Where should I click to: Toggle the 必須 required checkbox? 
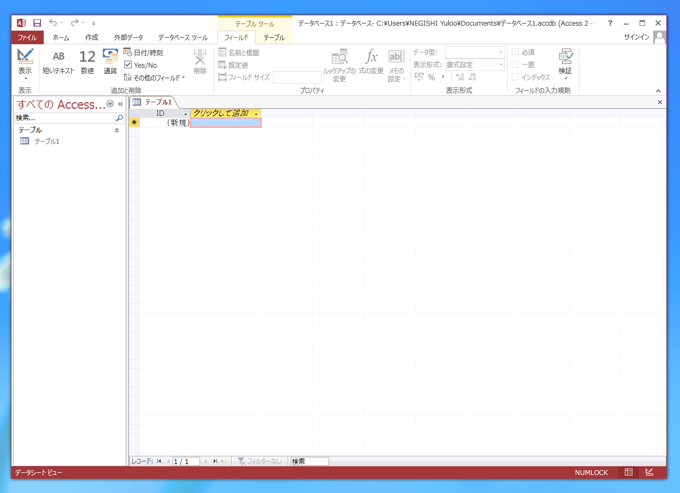pyautogui.click(x=515, y=52)
